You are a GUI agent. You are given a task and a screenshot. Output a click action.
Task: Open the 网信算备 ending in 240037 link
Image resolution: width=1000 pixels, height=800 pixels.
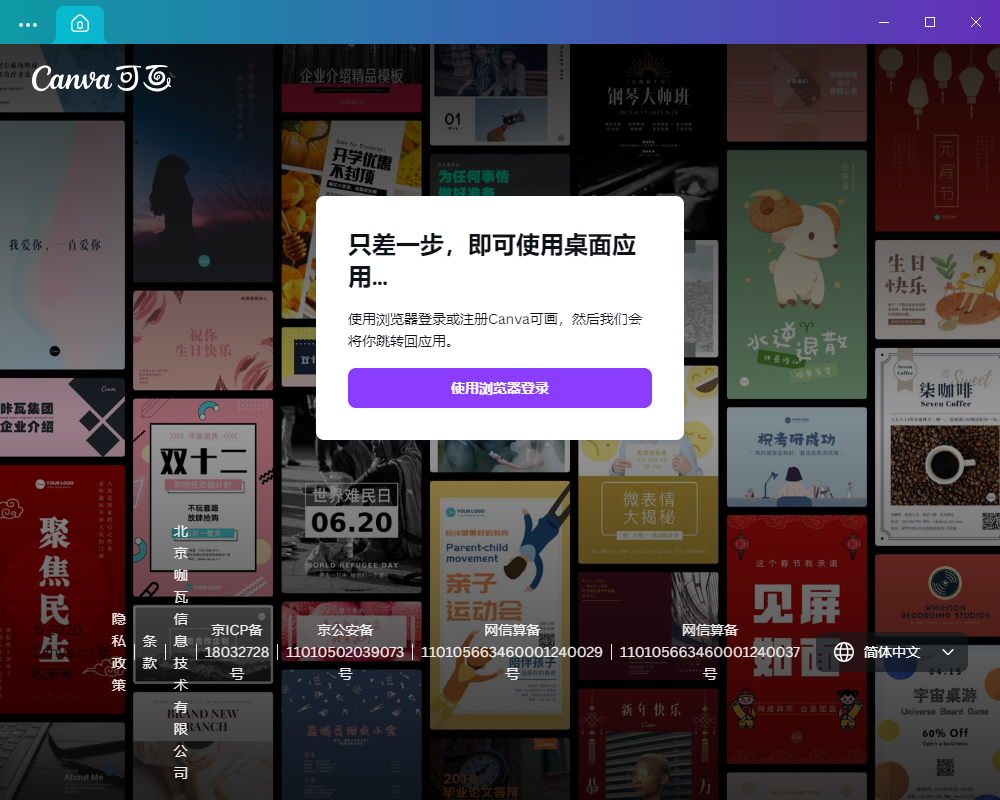tap(710, 652)
